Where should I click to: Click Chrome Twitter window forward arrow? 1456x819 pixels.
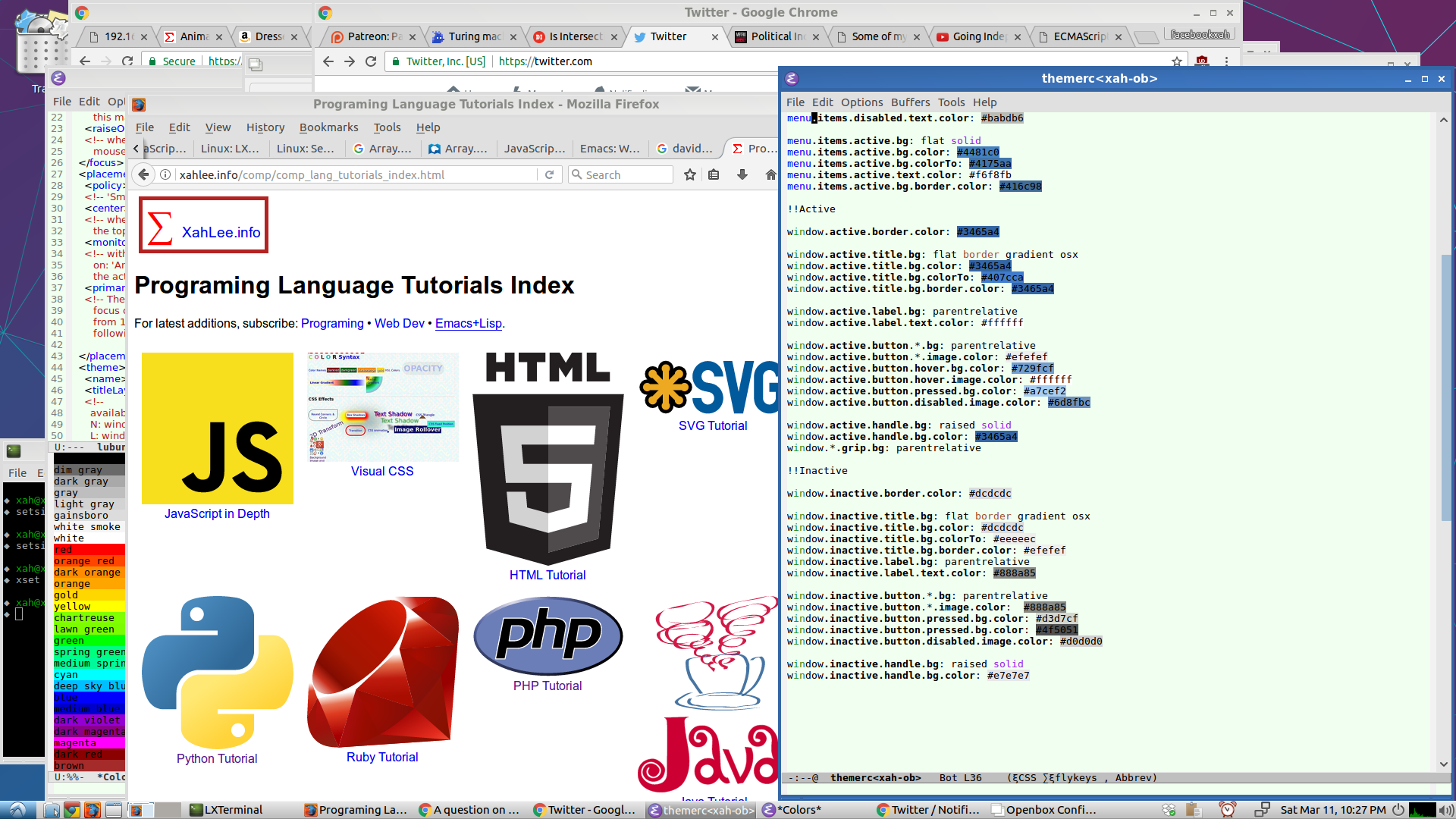pos(350,61)
